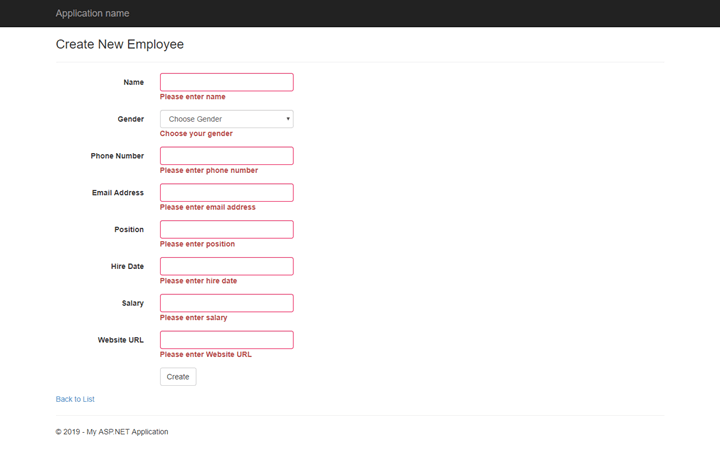The width and height of the screenshot is (720, 453).
Task: Click the Email Address label
Action: pyautogui.click(x=117, y=193)
